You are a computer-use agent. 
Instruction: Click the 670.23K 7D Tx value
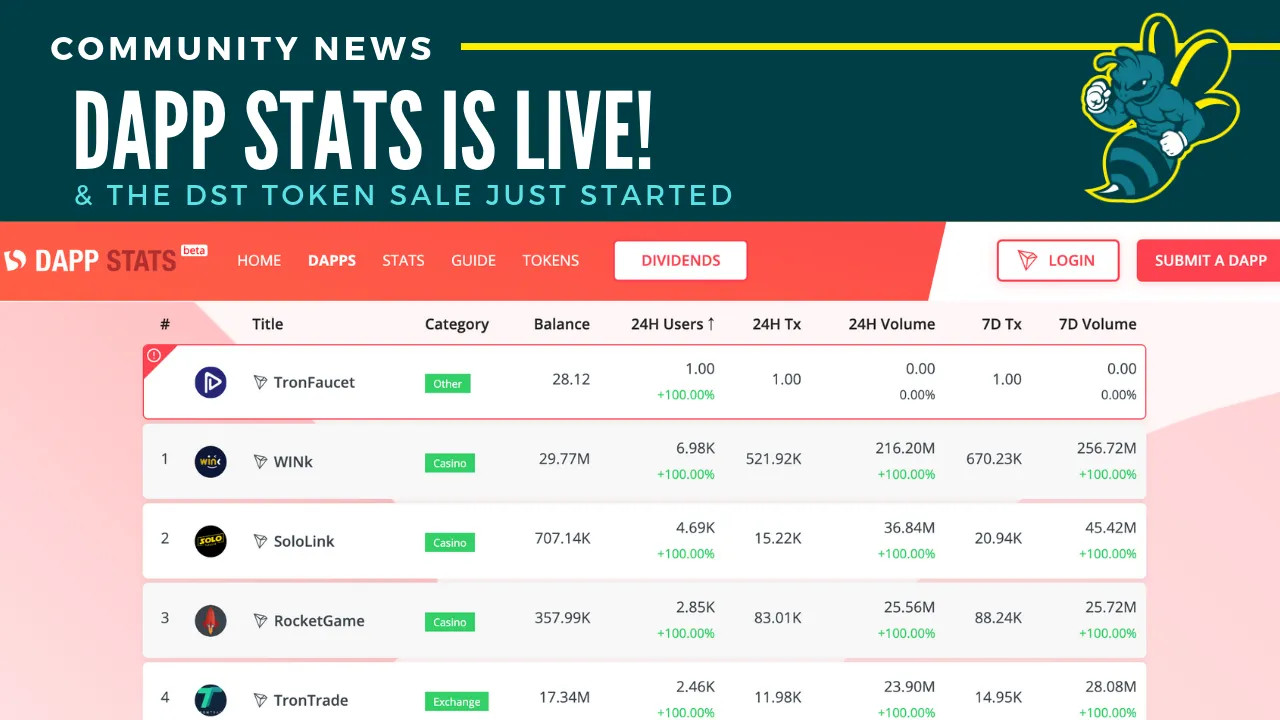[x=994, y=459]
